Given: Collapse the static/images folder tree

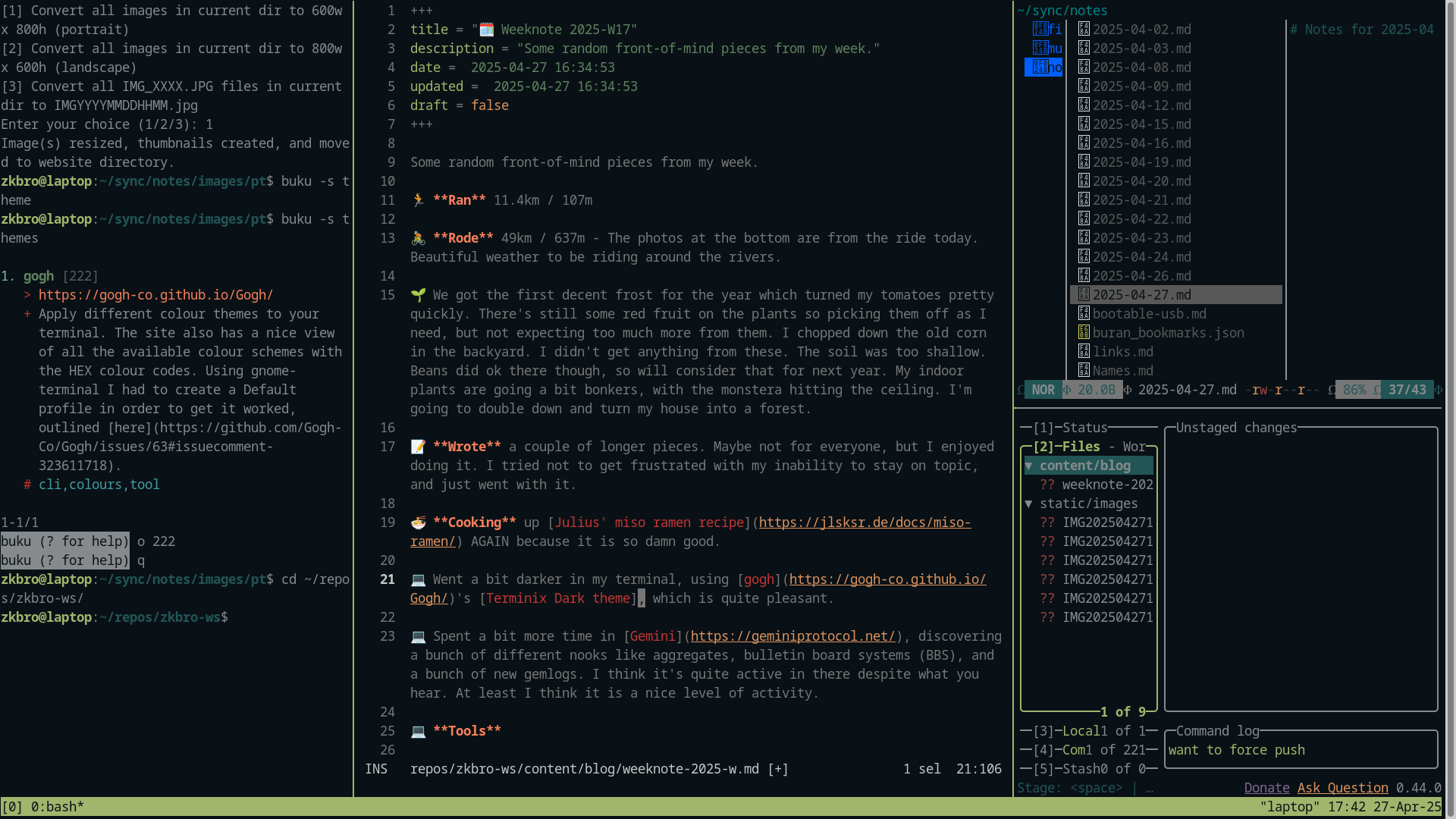Looking at the screenshot, I should pos(1029,503).
